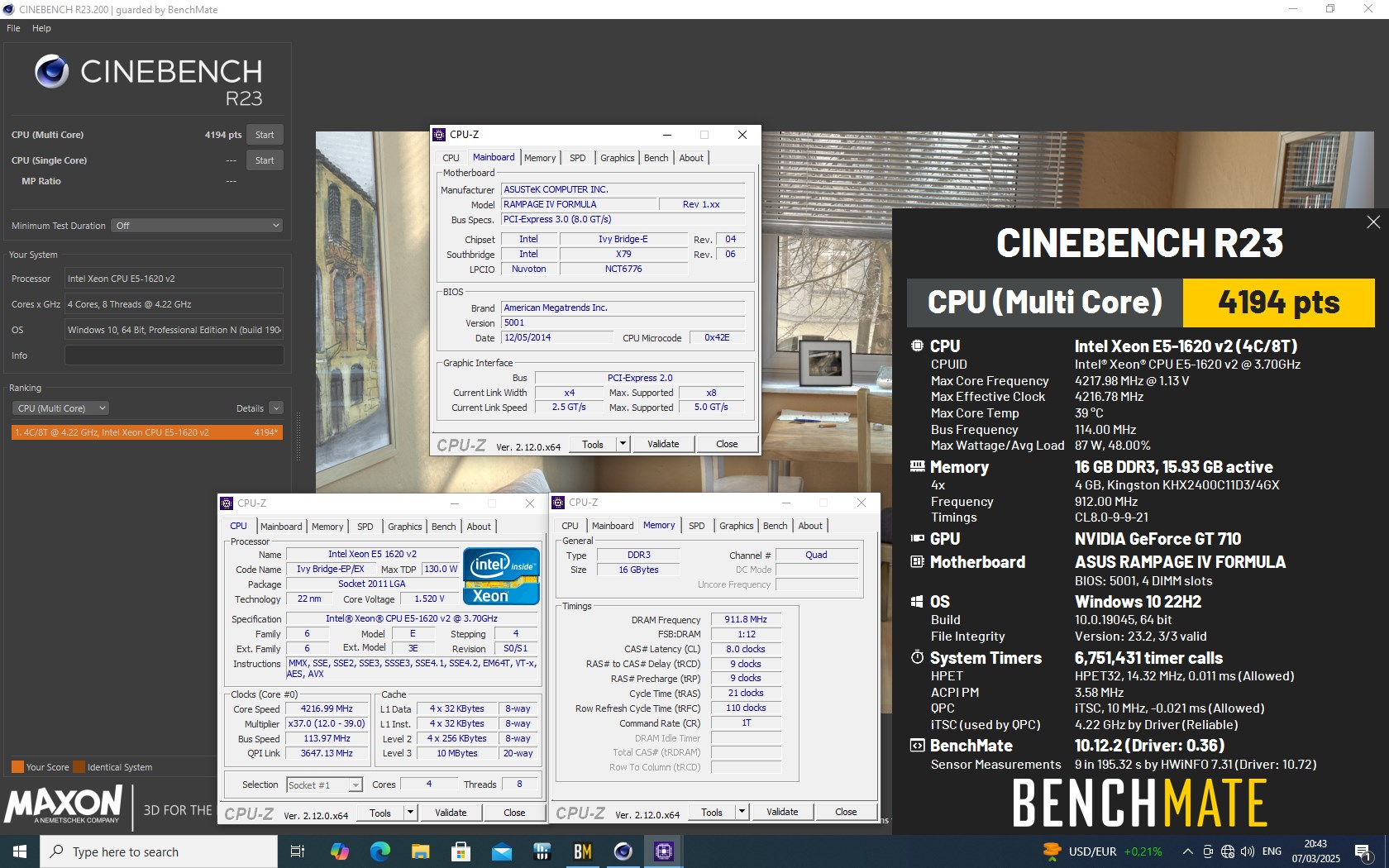Click the Intel Xeon logo in CPU-Z
This screenshot has width=1389, height=868.
coord(501,576)
